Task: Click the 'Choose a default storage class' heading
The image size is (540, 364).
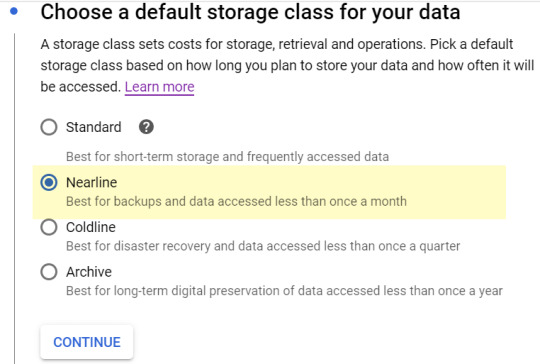Action: pyautogui.click(x=250, y=12)
